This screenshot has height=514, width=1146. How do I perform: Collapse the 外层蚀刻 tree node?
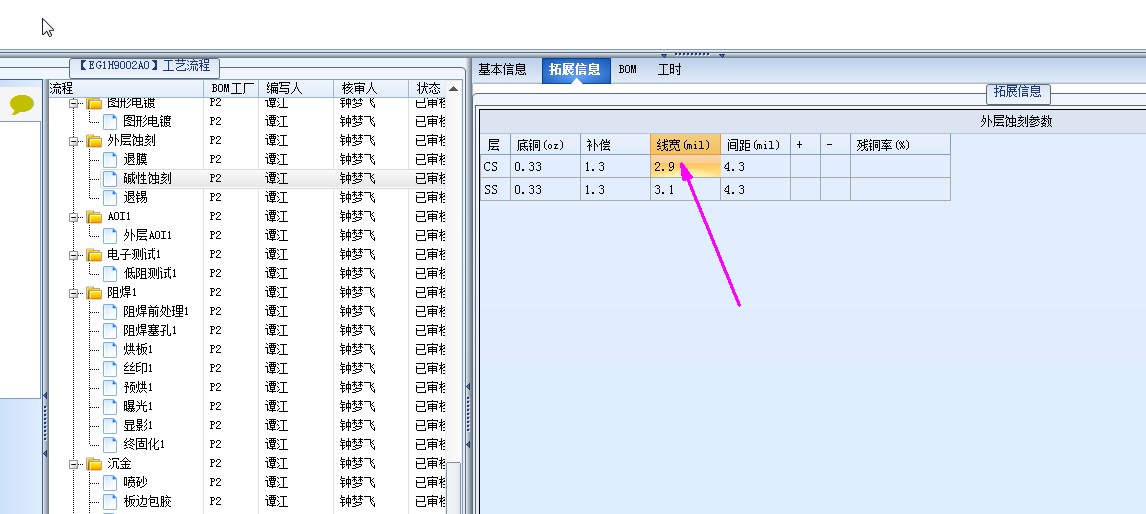click(x=74, y=141)
